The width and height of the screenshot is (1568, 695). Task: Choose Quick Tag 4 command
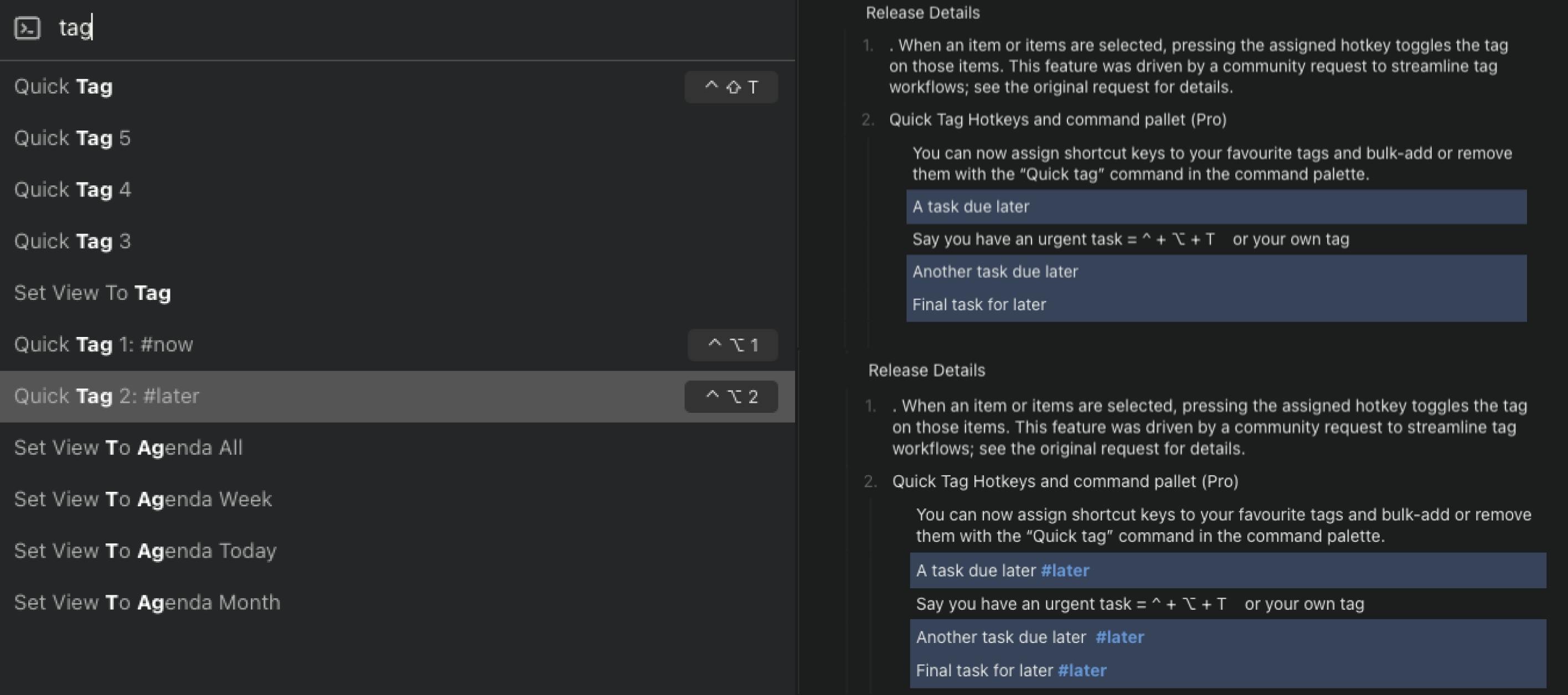tap(73, 190)
